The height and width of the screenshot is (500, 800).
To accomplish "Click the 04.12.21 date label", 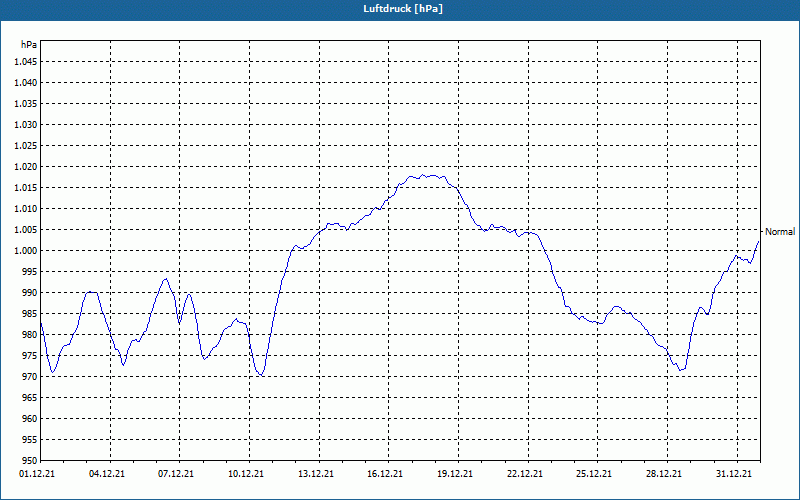I will 107,474.
